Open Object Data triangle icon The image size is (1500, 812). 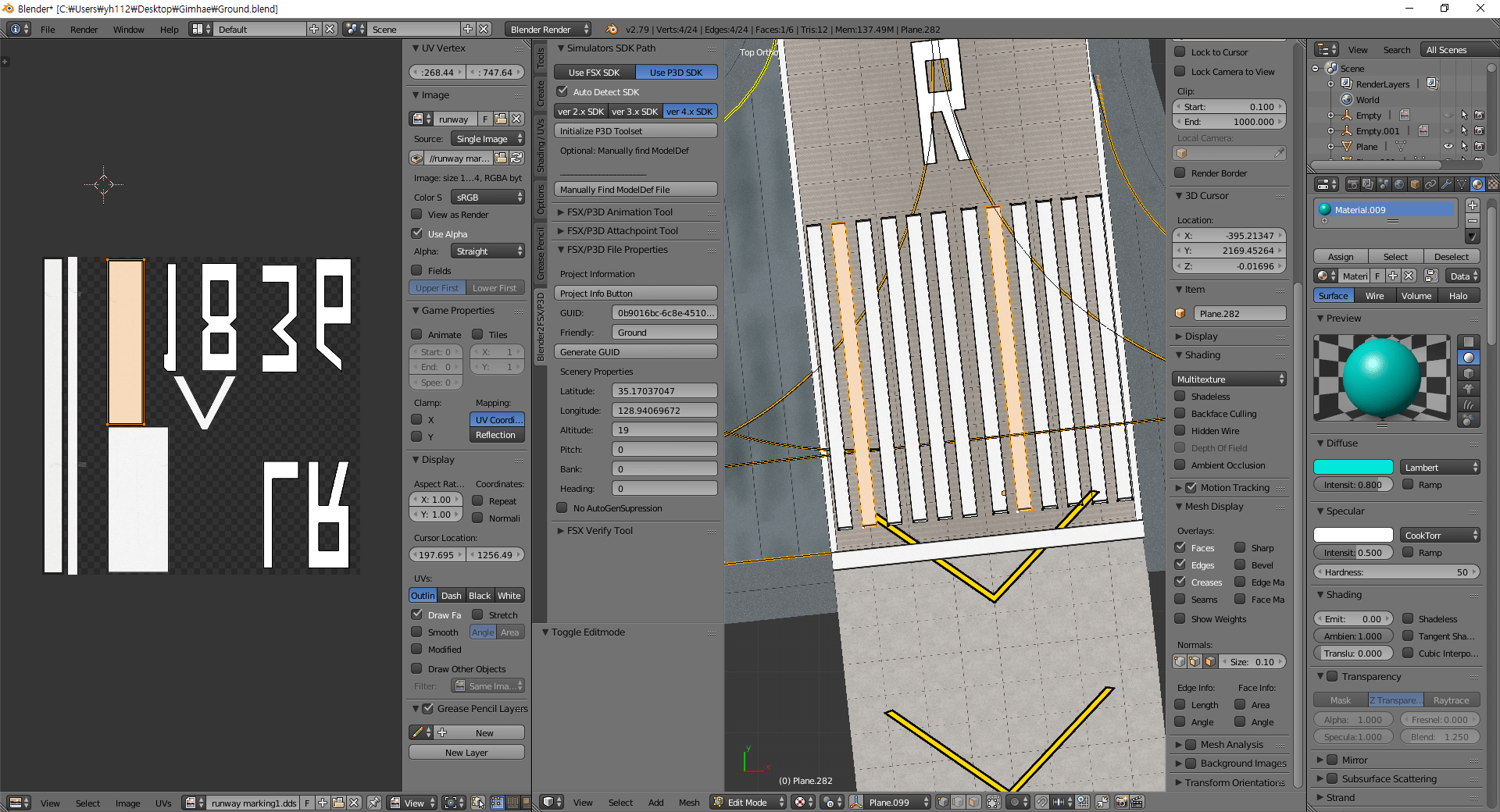(x=1461, y=185)
